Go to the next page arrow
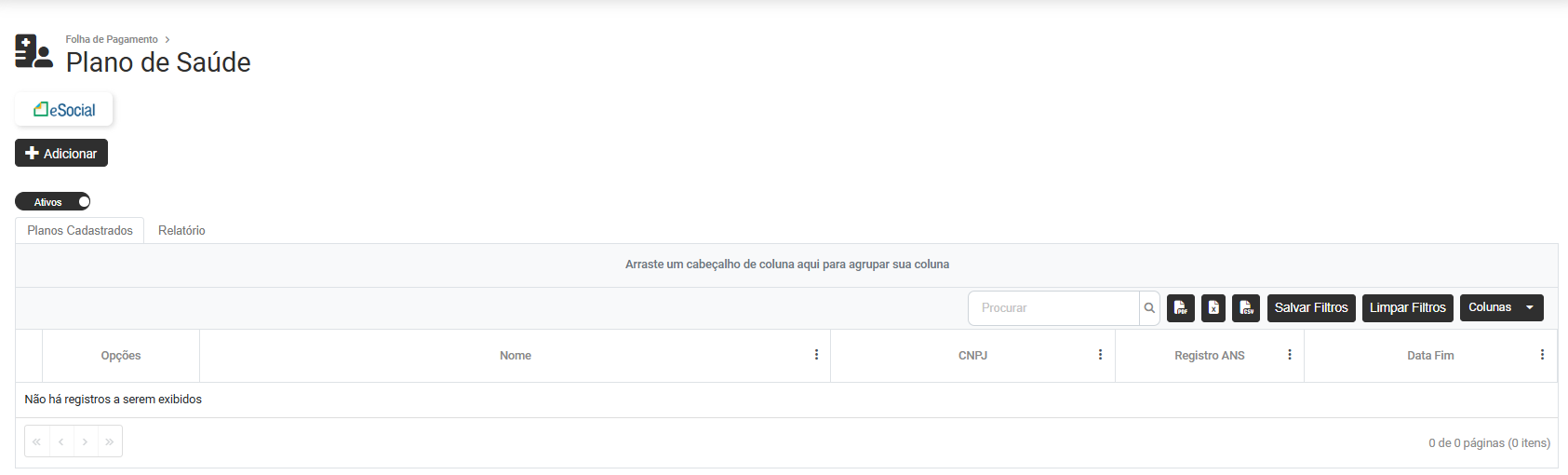 (85, 441)
